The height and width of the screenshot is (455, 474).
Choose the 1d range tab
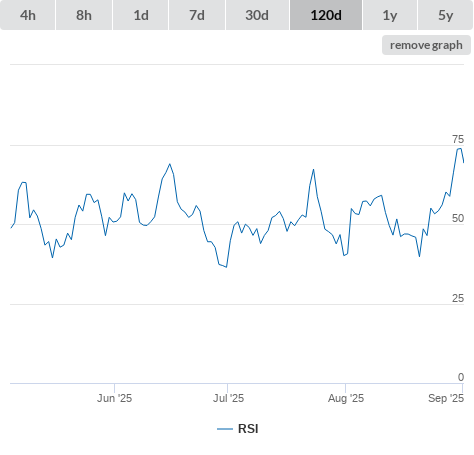point(141,15)
